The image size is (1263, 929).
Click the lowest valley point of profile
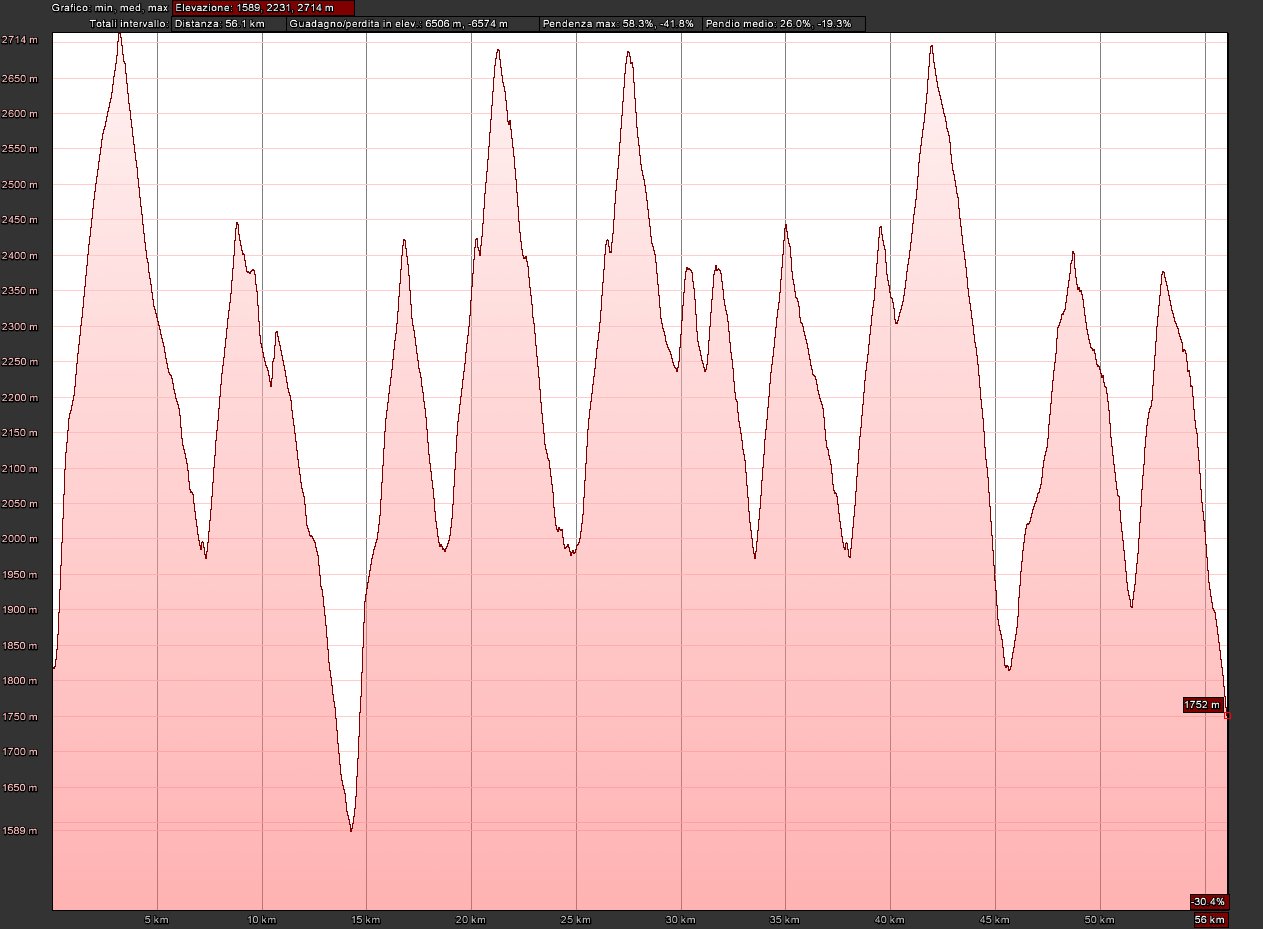pyautogui.click(x=351, y=829)
